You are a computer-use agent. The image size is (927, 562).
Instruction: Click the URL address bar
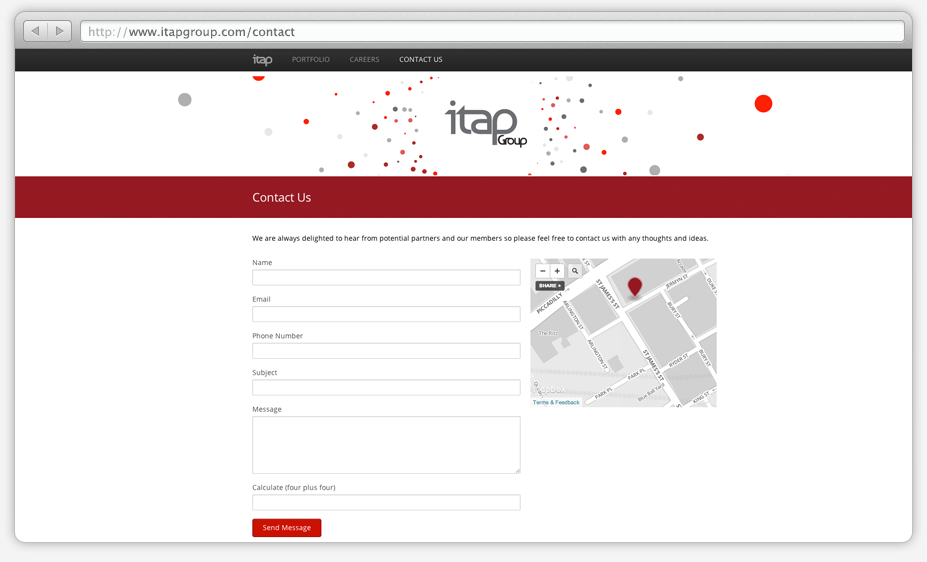click(x=492, y=31)
